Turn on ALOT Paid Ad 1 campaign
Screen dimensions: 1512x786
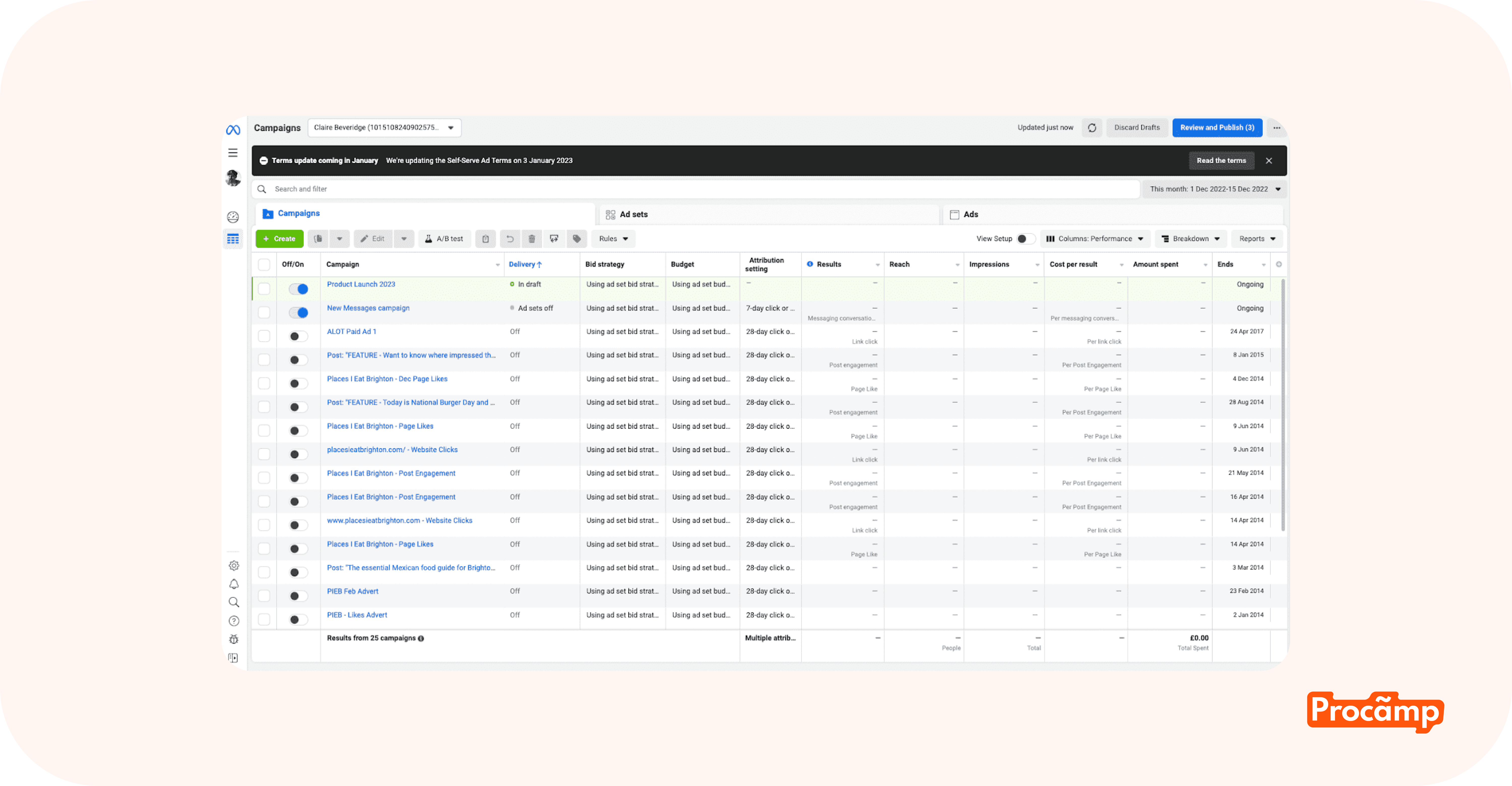pyautogui.click(x=298, y=336)
